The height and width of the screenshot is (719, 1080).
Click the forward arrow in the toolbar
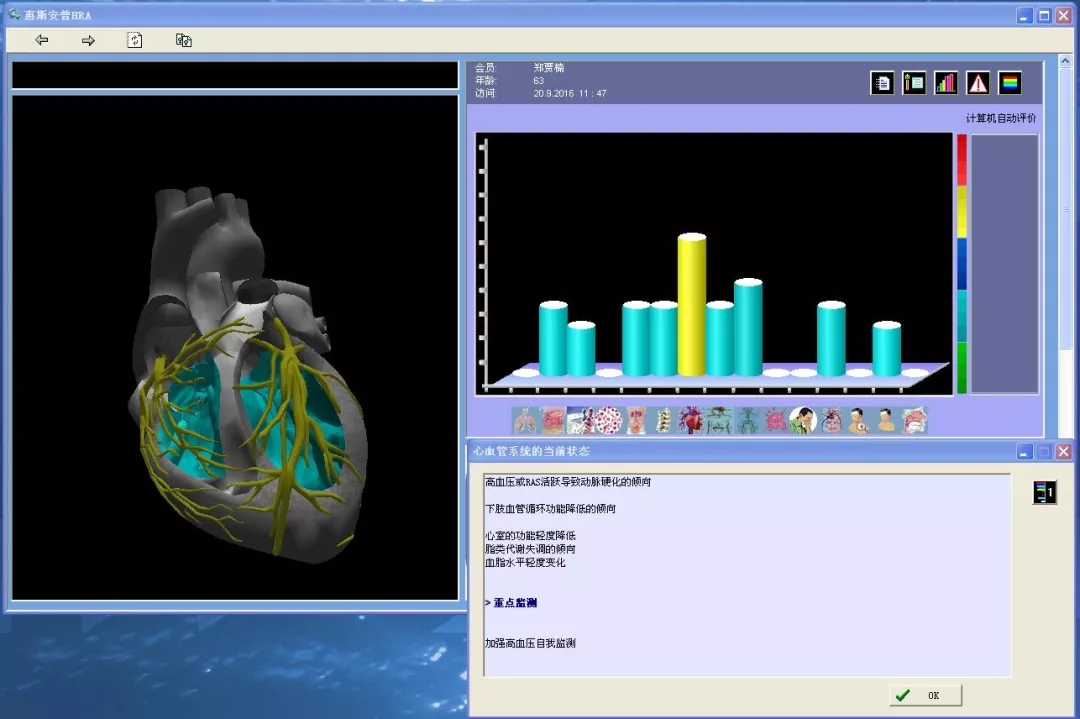tap(88, 40)
